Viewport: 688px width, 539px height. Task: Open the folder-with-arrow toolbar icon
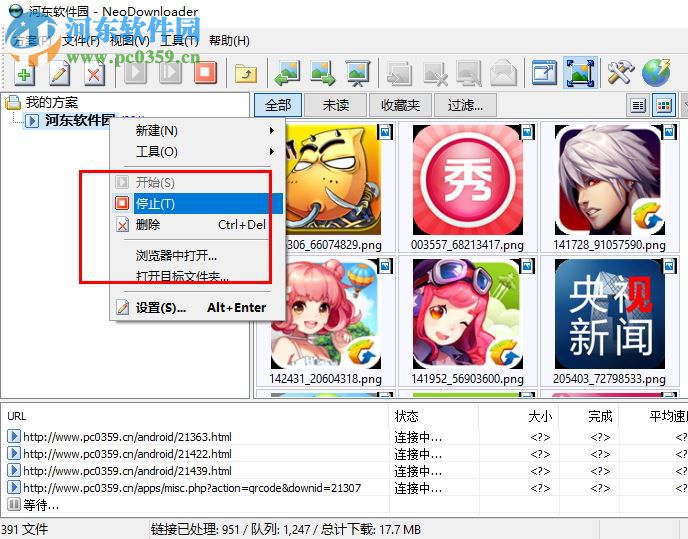coord(246,73)
